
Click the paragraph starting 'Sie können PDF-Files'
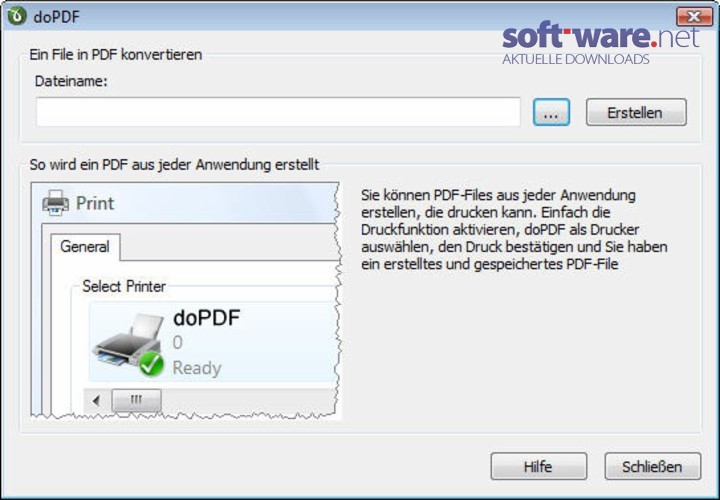tap(514, 230)
